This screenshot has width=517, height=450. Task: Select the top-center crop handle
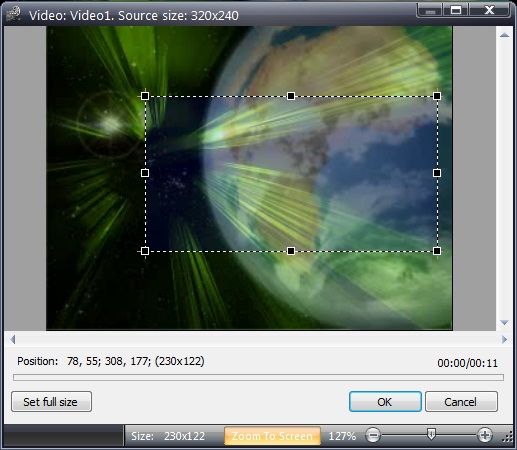[x=291, y=96]
